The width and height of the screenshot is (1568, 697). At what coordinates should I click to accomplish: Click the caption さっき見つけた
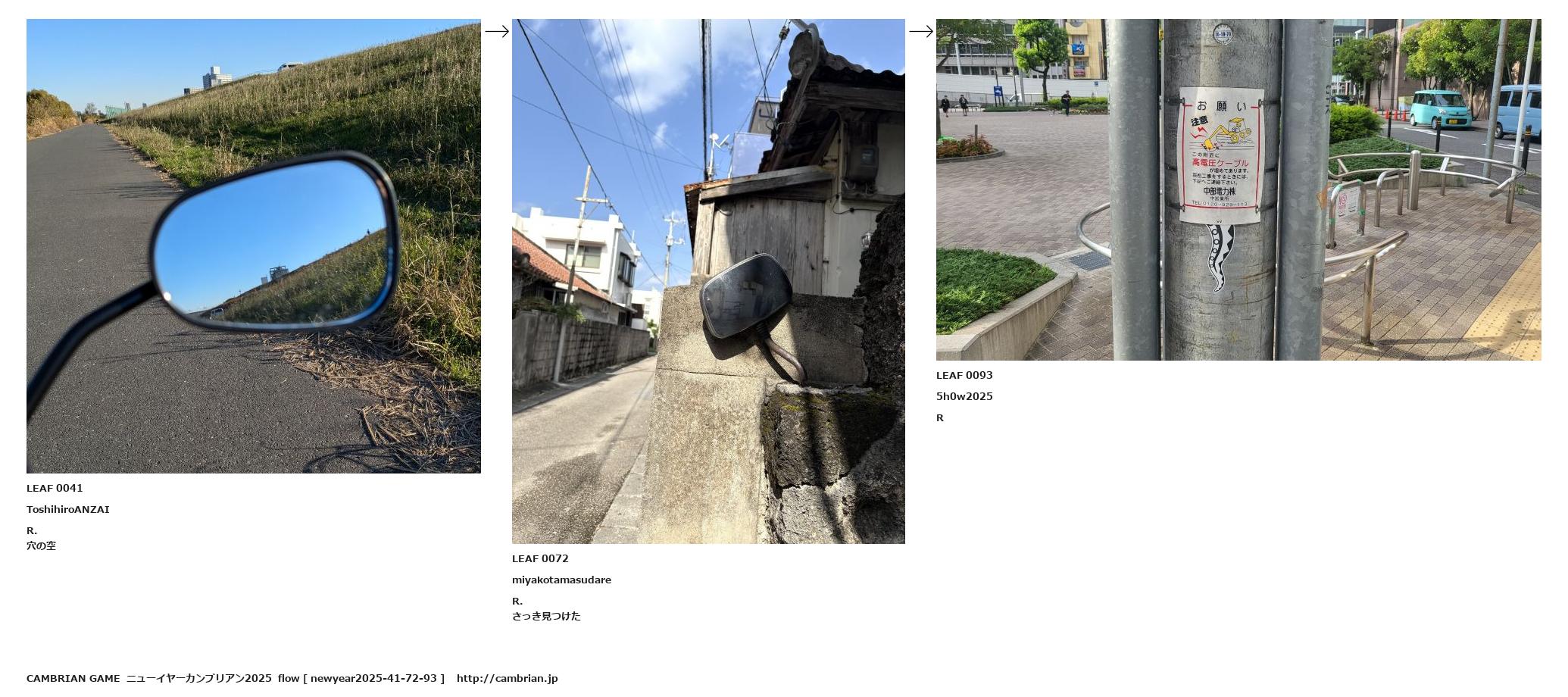point(546,617)
